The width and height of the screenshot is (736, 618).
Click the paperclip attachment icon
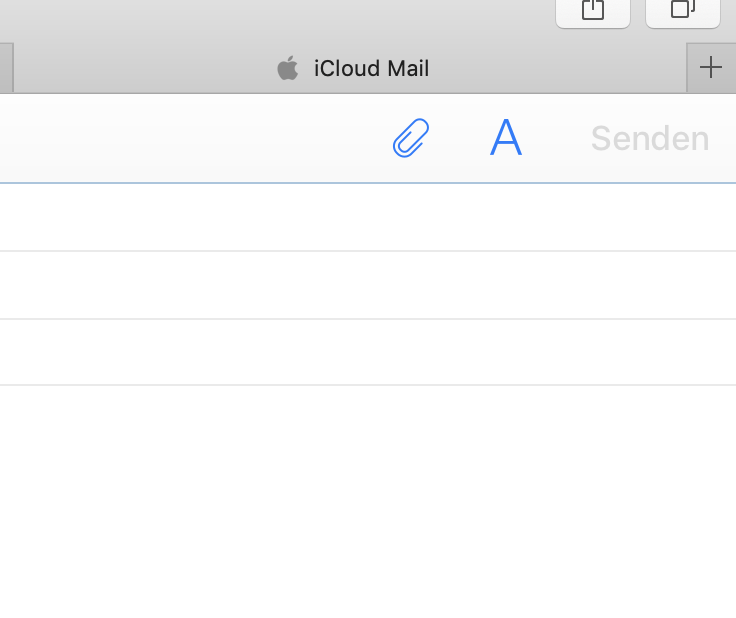[410, 138]
